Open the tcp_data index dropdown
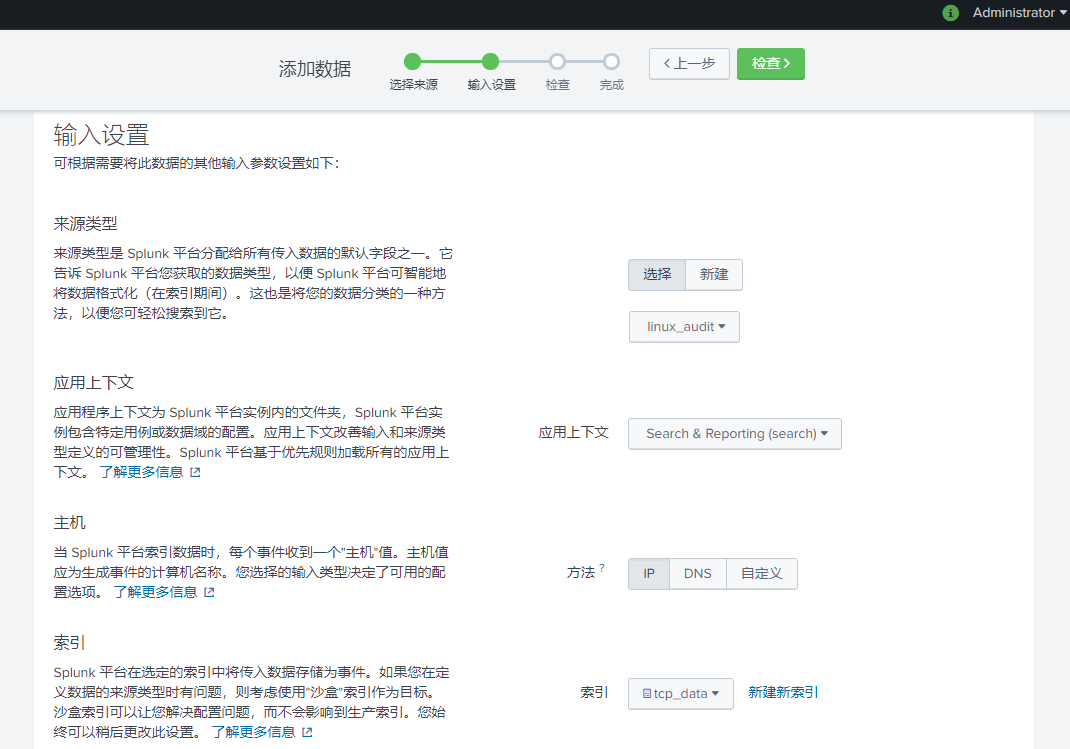This screenshot has height=749, width=1070. point(681,694)
